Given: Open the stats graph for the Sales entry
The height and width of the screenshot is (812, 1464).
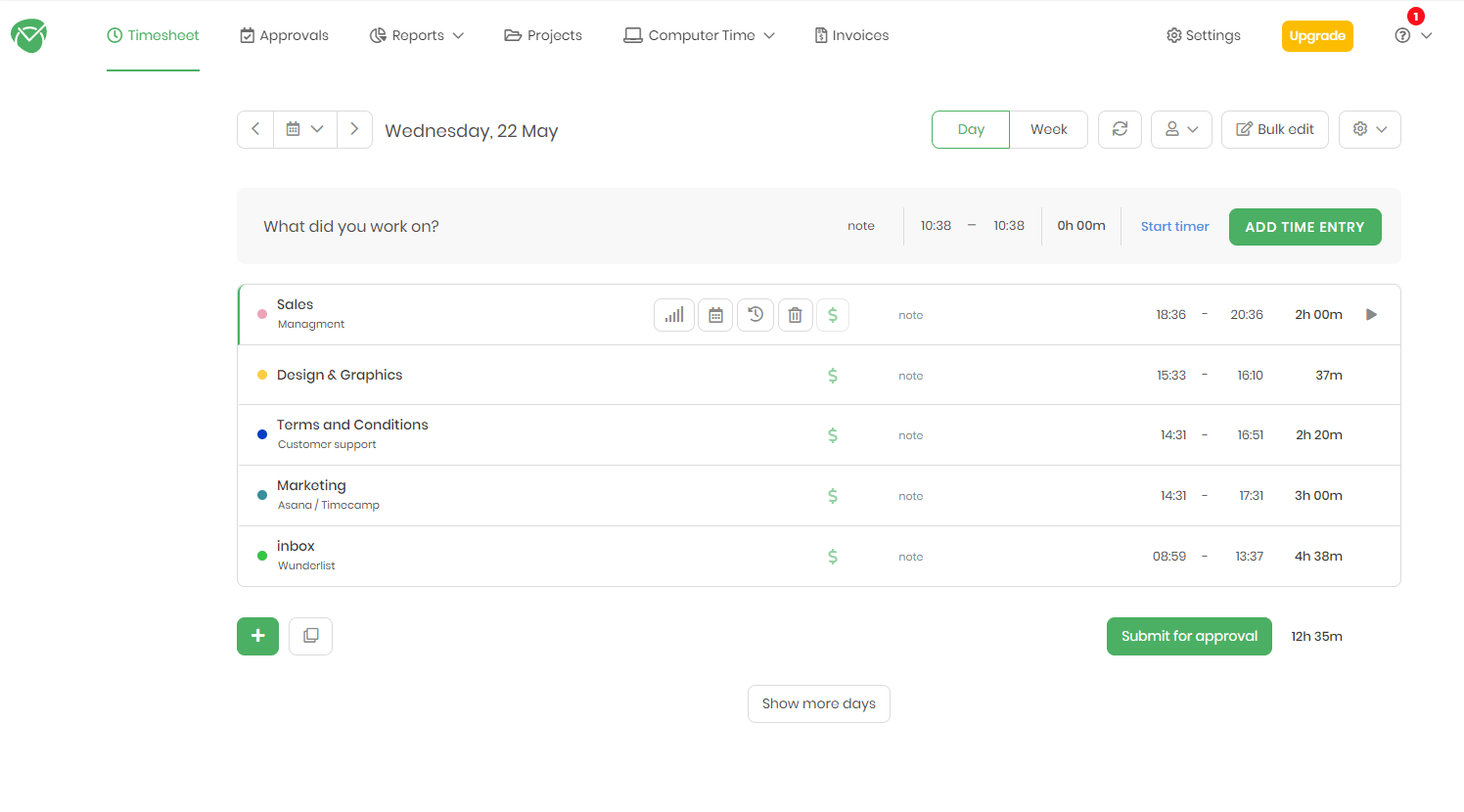Looking at the screenshot, I should coord(673,314).
